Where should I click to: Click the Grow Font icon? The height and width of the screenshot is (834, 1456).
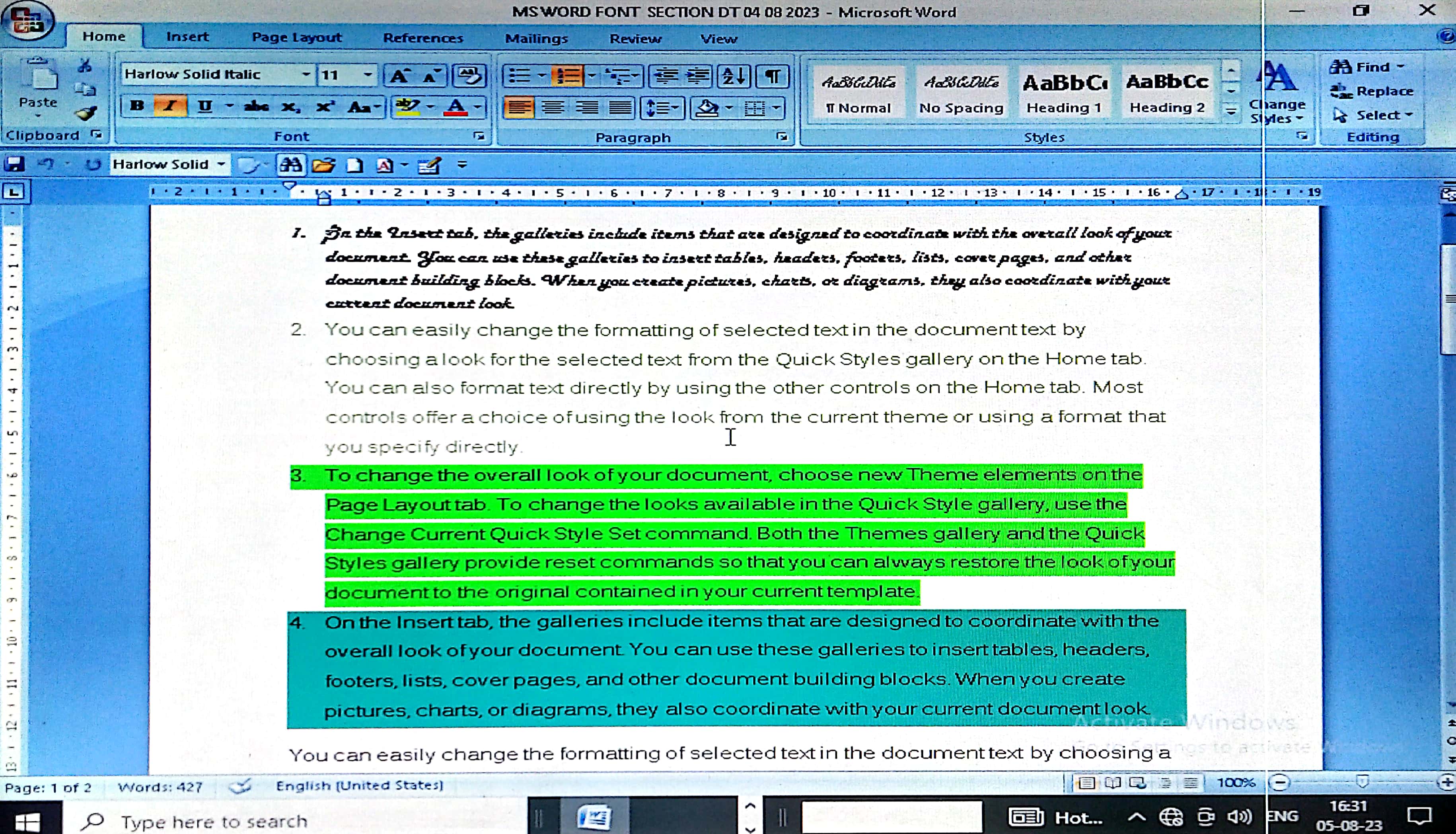[399, 76]
